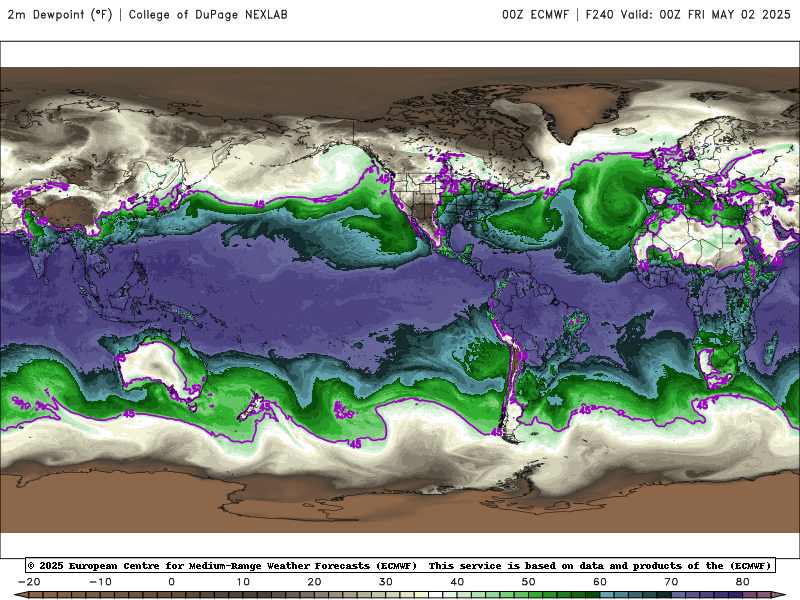The image size is (800, 600).
Task: Click the ECMWF copyright notice
Action: coord(401,565)
